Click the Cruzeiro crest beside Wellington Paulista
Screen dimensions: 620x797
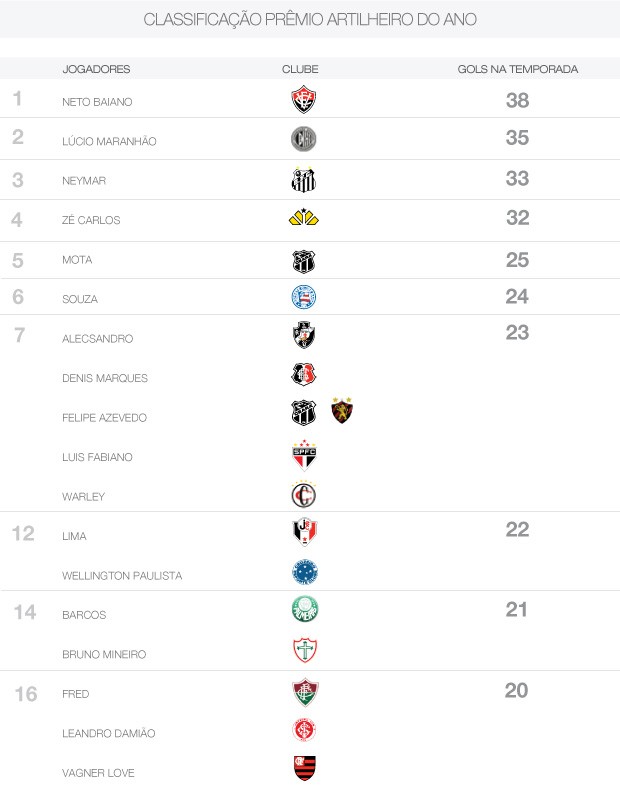[304, 572]
